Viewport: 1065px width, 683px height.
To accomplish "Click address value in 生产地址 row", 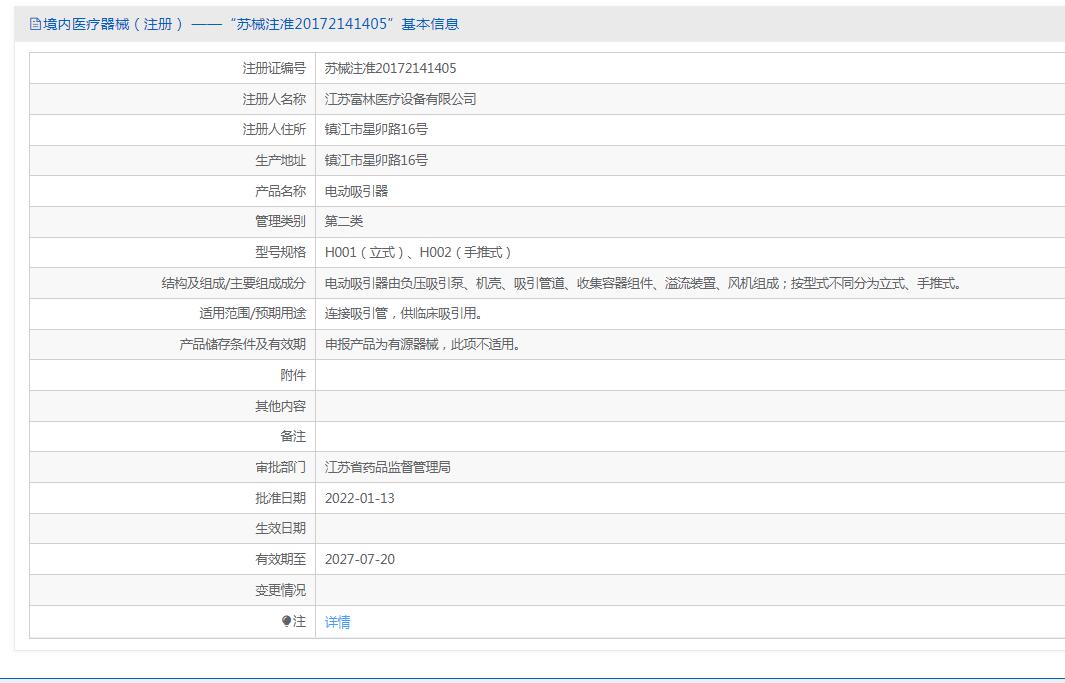I will 376,160.
